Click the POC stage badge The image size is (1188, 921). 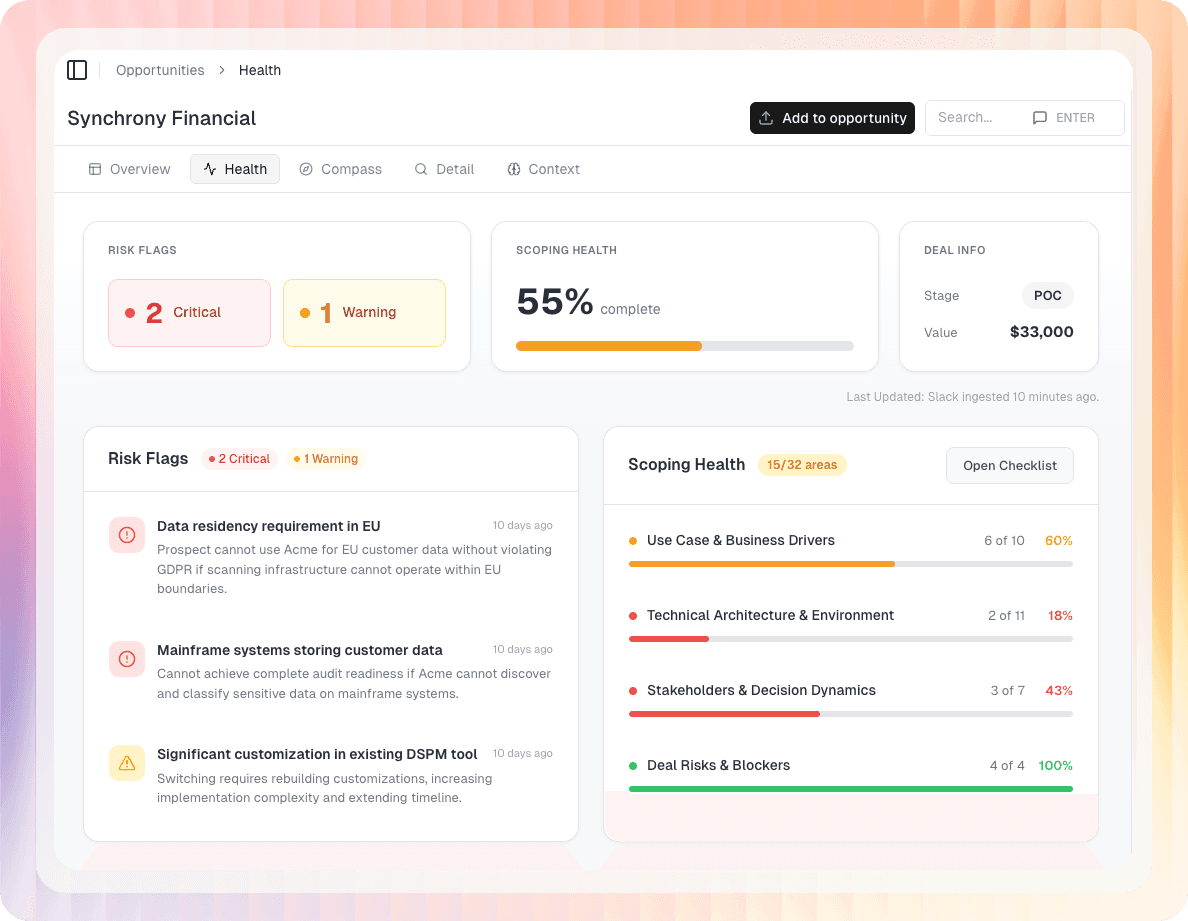pos(1048,295)
